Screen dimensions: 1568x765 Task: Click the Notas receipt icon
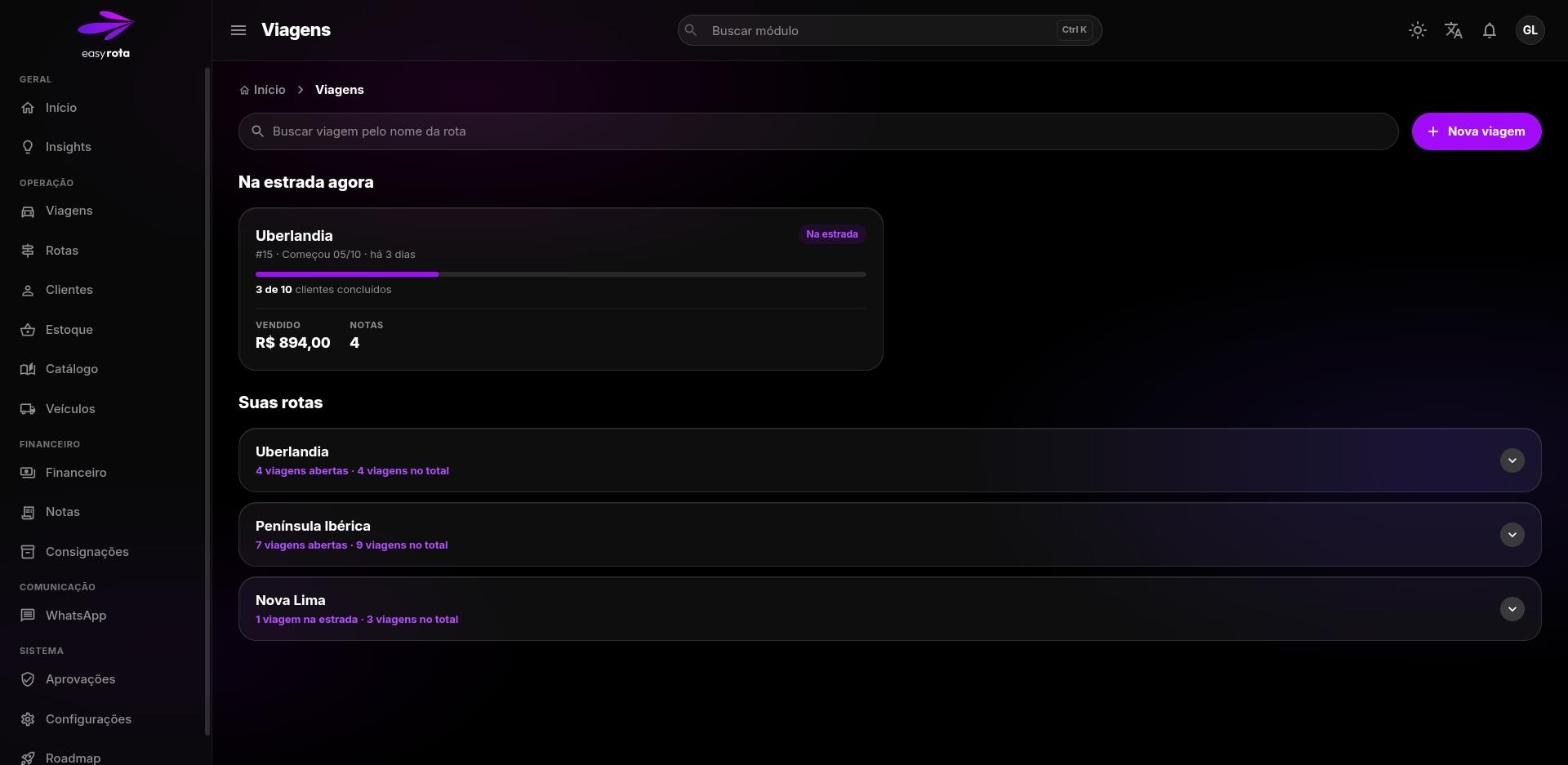tap(28, 512)
